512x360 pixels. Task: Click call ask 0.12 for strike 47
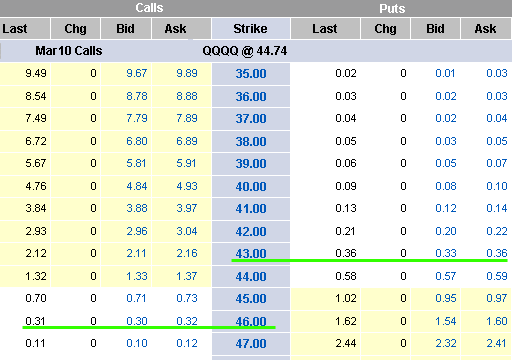(x=187, y=343)
